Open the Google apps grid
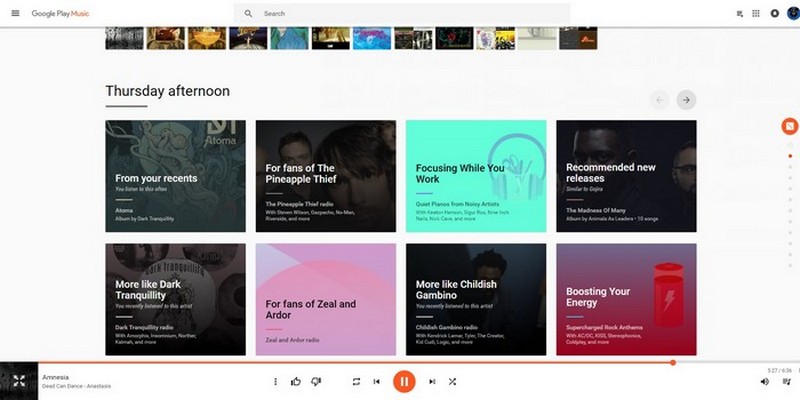The image size is (800, 400). click(756, 14)
